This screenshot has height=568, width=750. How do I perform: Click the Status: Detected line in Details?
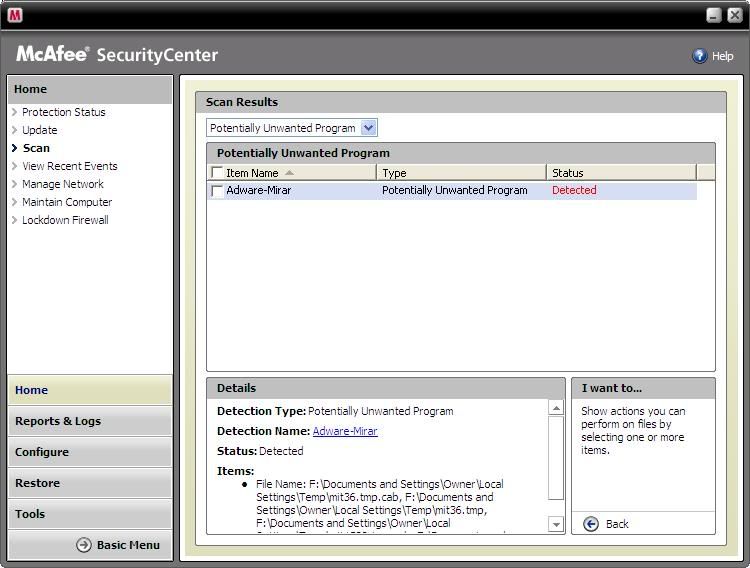coord(260,451)
